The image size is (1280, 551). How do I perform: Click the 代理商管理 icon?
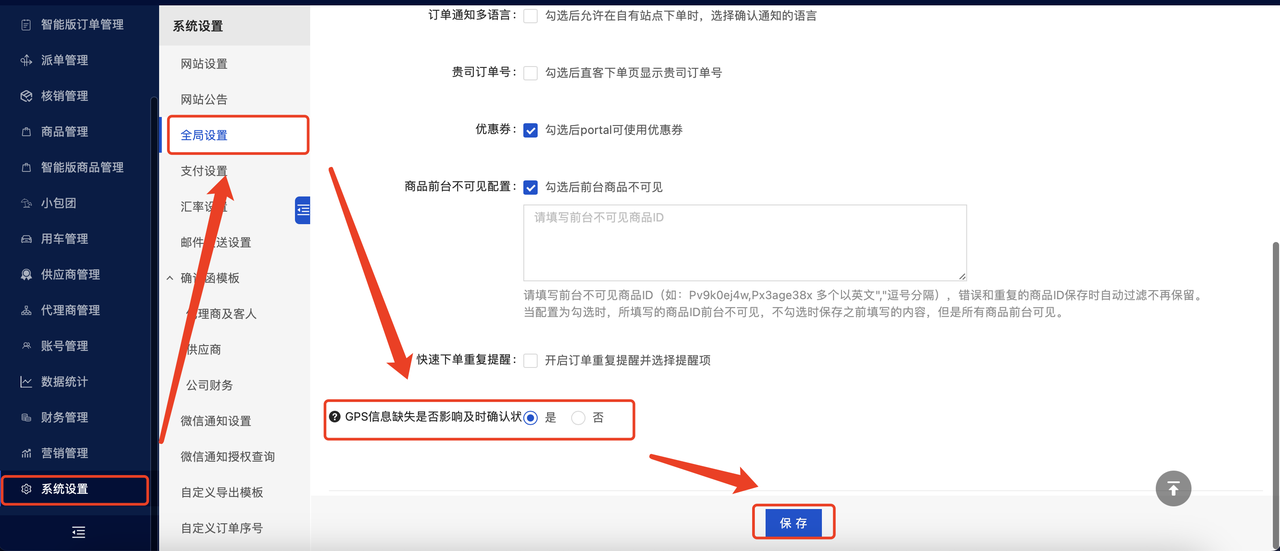pos(27,310)
